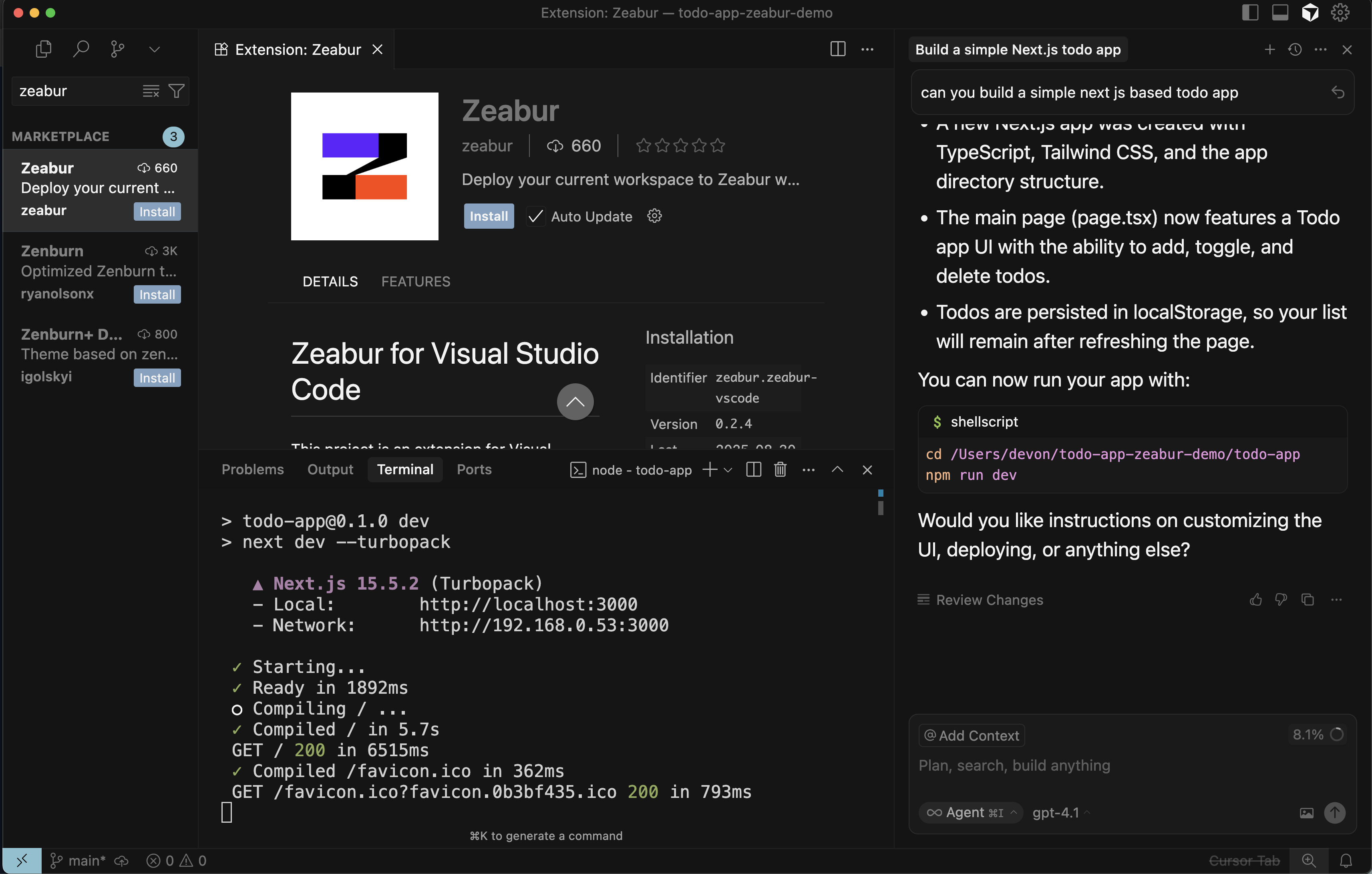The width and height of the screenshot is (1372, 874).
Task: Attach an image to chat
Action: tap(1306, 813)
